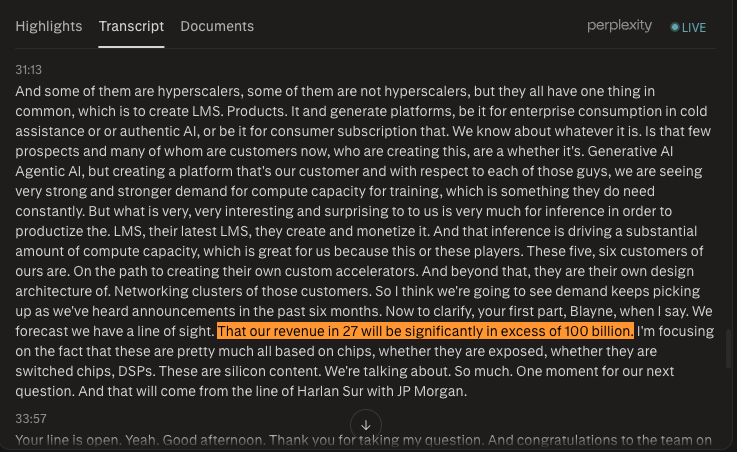This screenshot has width=737, height=452.
Task: Open the Documents tab
Action: [217, 26]
